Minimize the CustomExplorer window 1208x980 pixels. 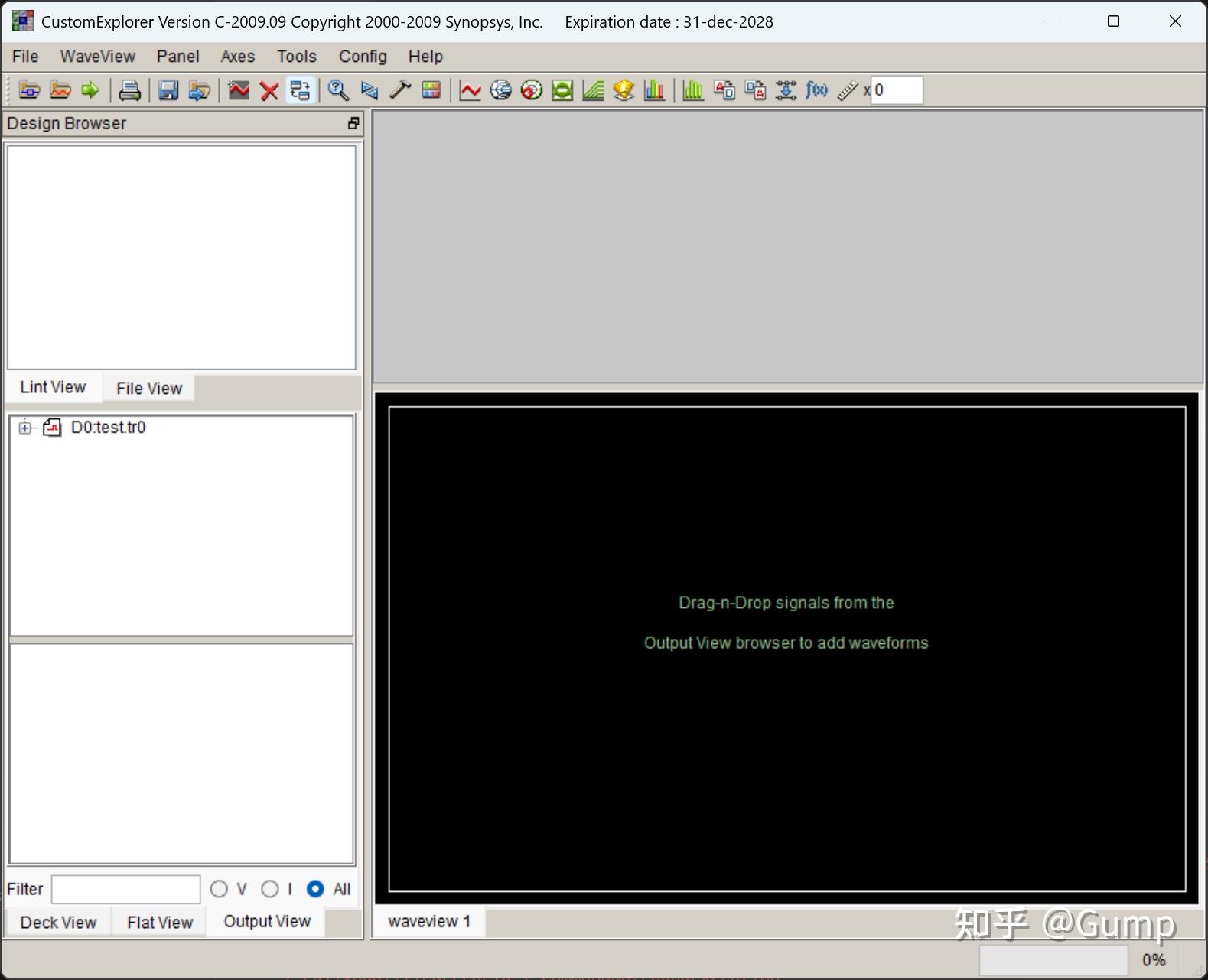tap(1052, 21)
